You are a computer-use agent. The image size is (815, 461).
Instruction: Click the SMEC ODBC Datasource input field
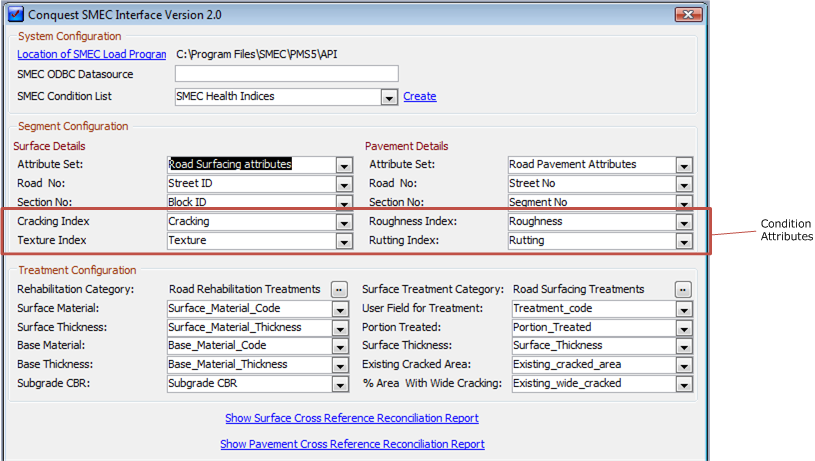click(287, 74)
